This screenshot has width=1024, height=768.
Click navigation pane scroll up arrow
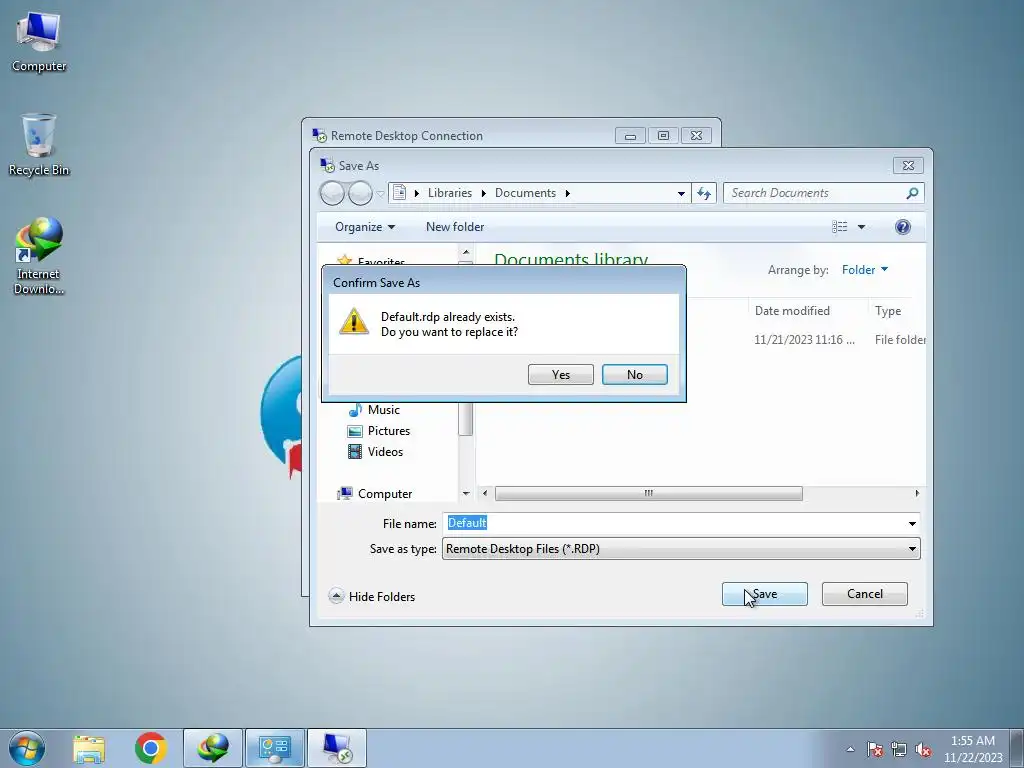click(466, 251)
